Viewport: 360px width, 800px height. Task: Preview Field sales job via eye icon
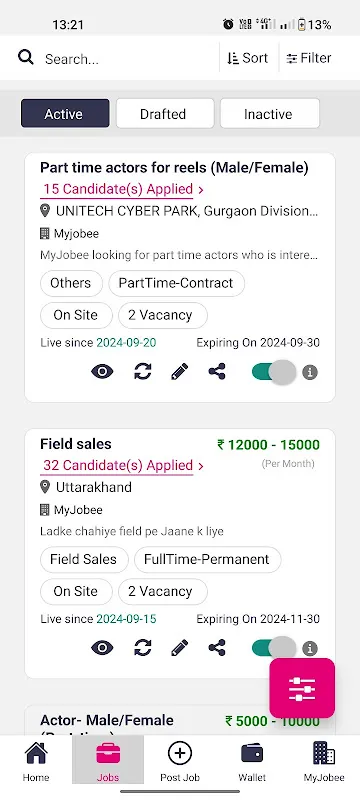coord(102,648)
